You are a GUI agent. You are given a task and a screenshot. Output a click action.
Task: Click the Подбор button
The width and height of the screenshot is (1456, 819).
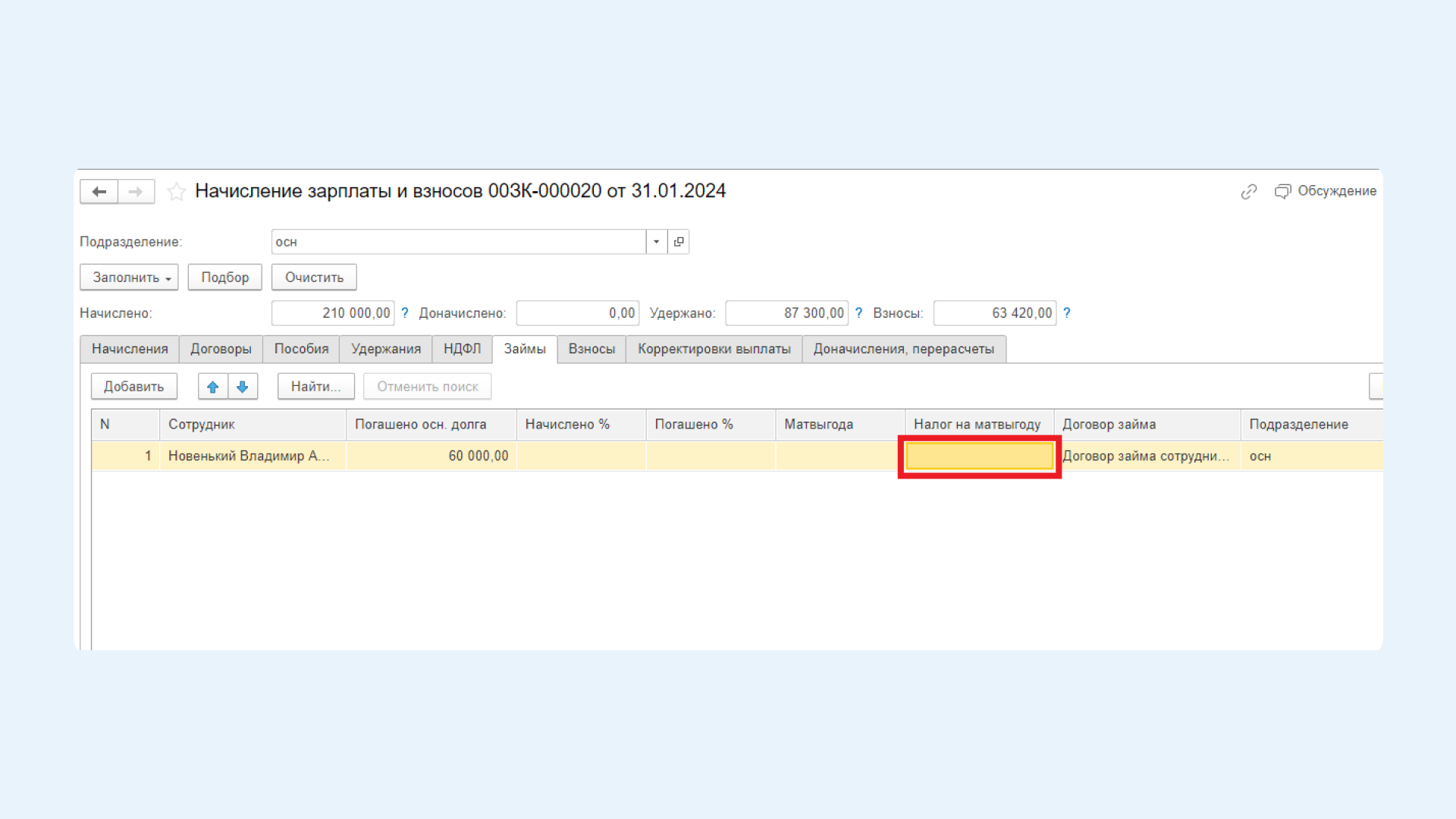click(222, 277)
